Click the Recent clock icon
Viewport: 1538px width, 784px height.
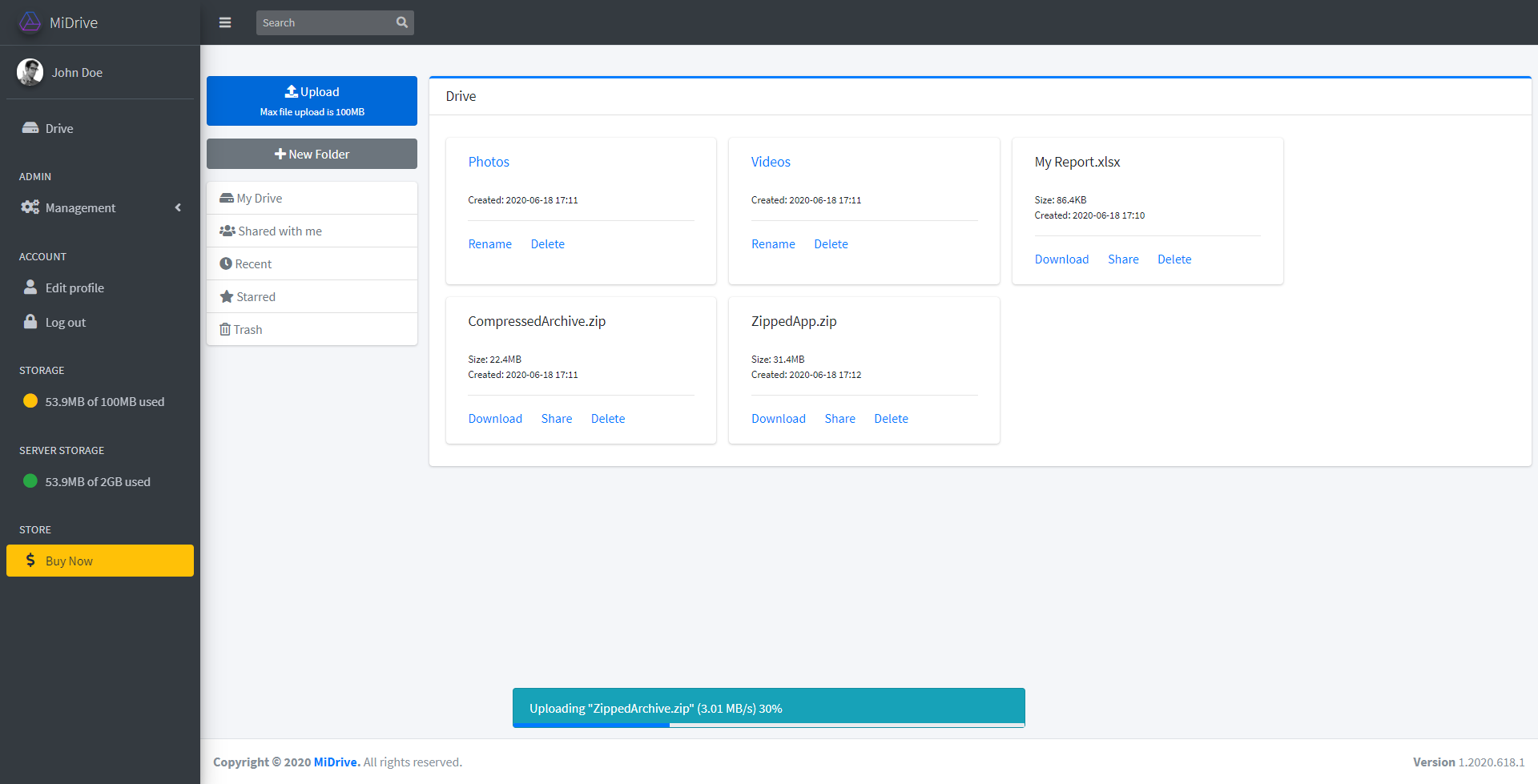coord(226,263)
